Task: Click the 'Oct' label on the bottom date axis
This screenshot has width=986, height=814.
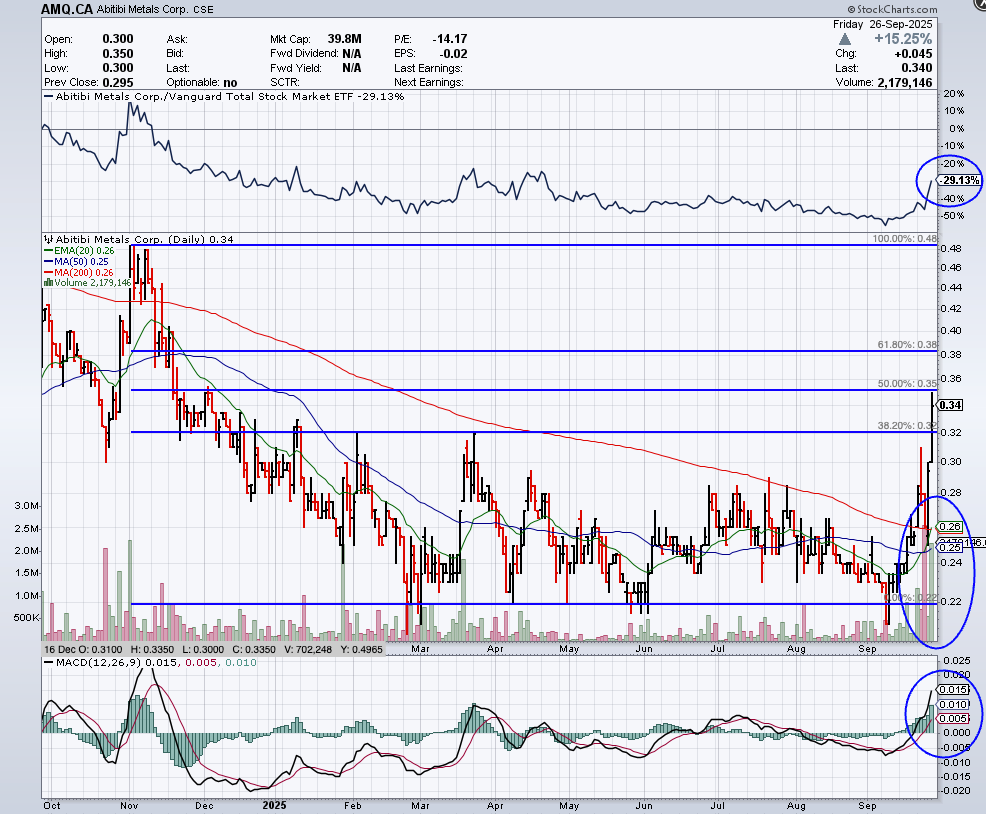Action: 52,805
